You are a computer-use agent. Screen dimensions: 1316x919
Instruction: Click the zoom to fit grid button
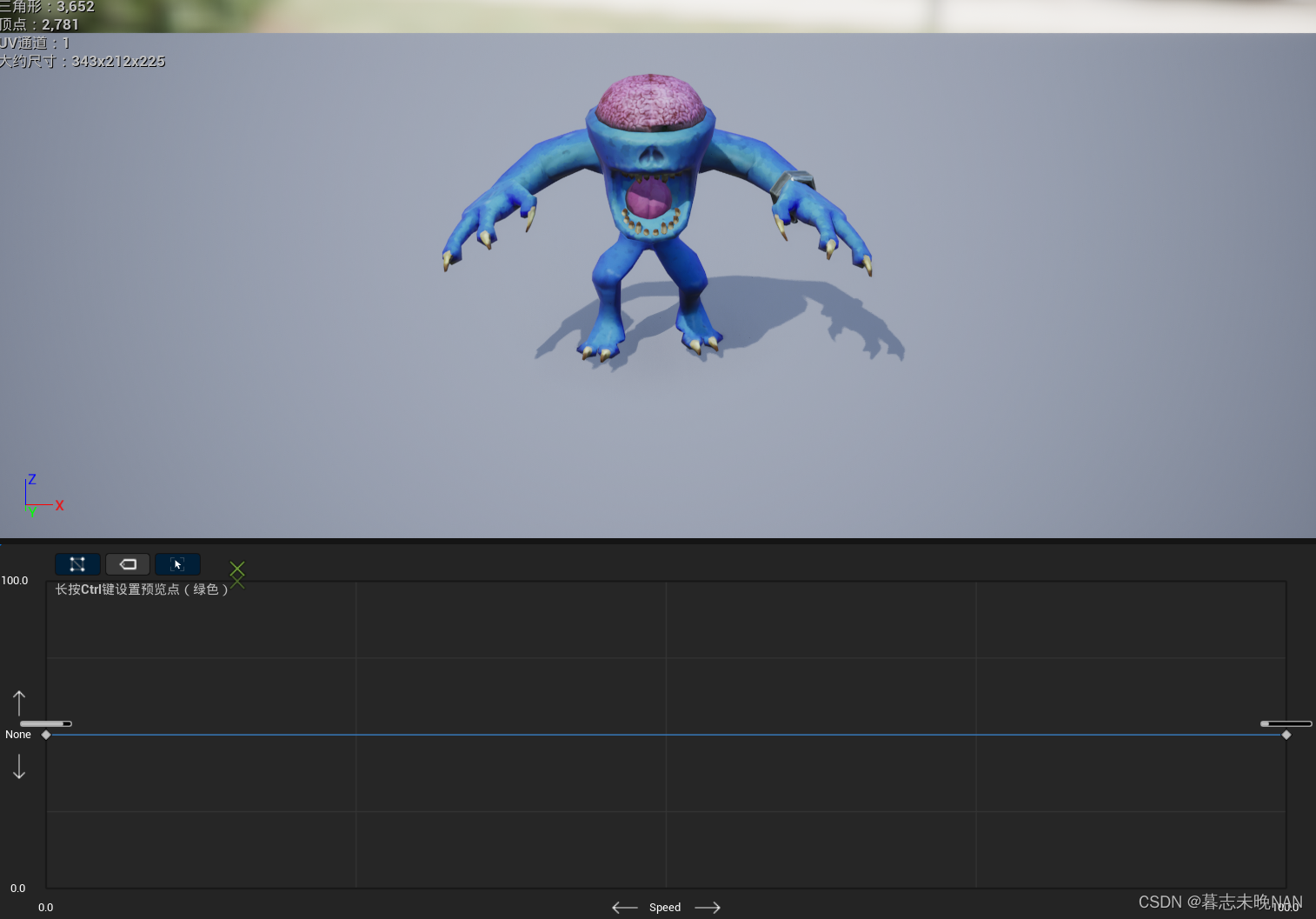coord(177,564)
